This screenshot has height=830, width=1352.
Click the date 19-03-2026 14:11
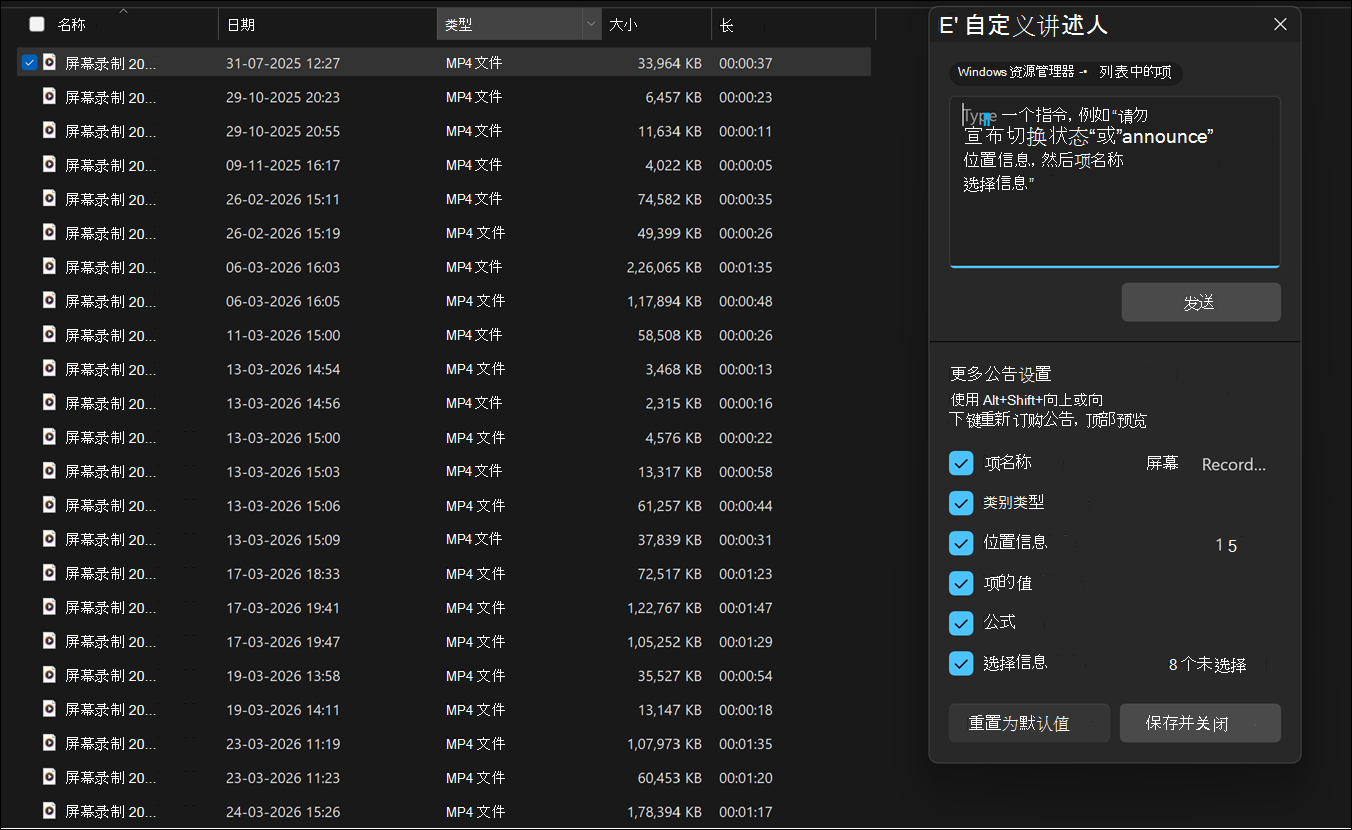coord(283,709)
